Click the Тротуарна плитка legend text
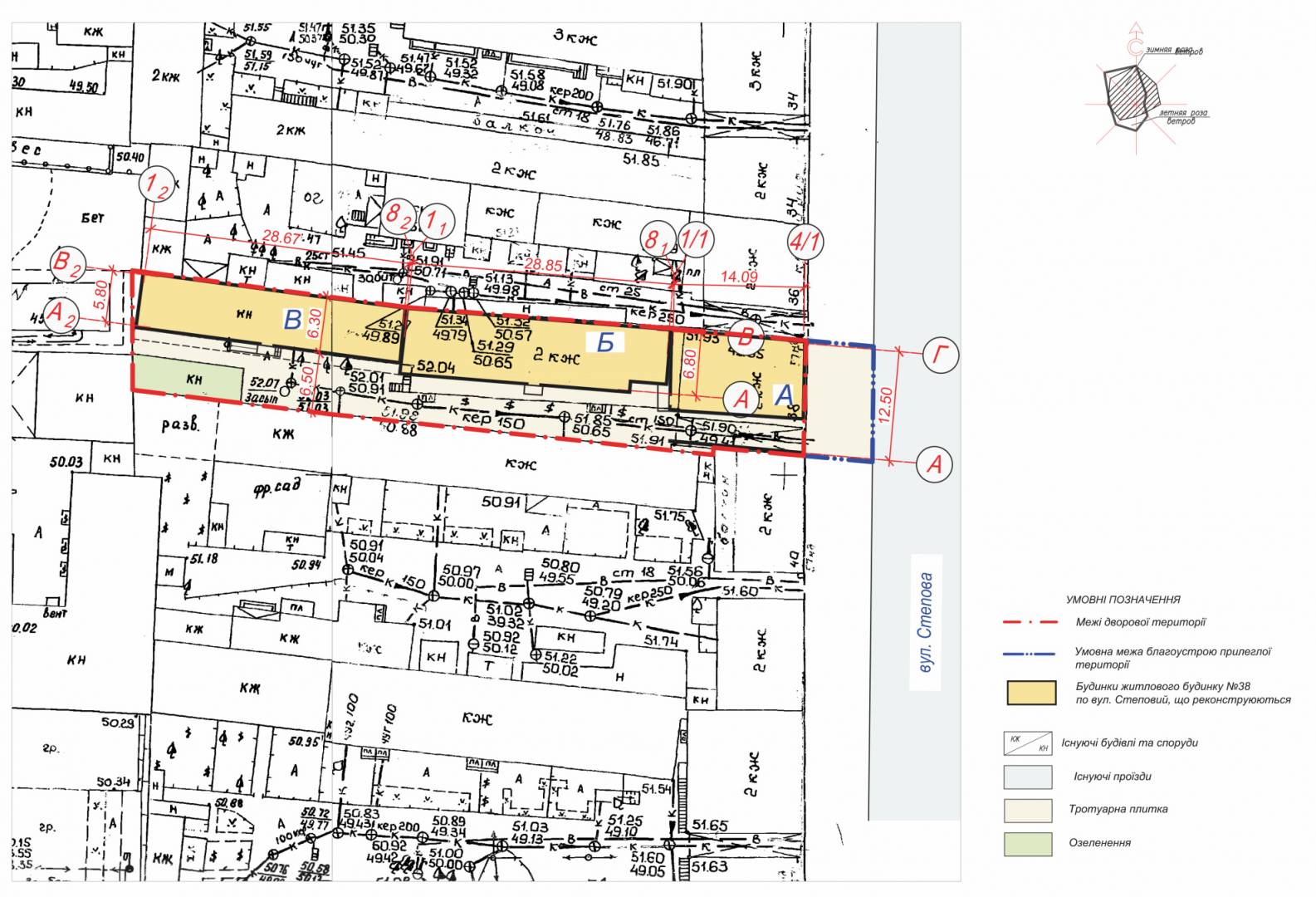Image resolution: width=1316 pixels, height=897 pixels. pyautogui.click(x=1118, y=809)
